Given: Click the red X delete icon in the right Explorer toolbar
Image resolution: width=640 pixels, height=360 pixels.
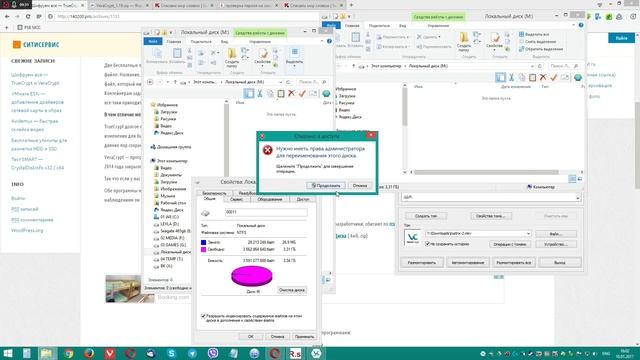Looking at the screenshot, I should tap(543, 77).
